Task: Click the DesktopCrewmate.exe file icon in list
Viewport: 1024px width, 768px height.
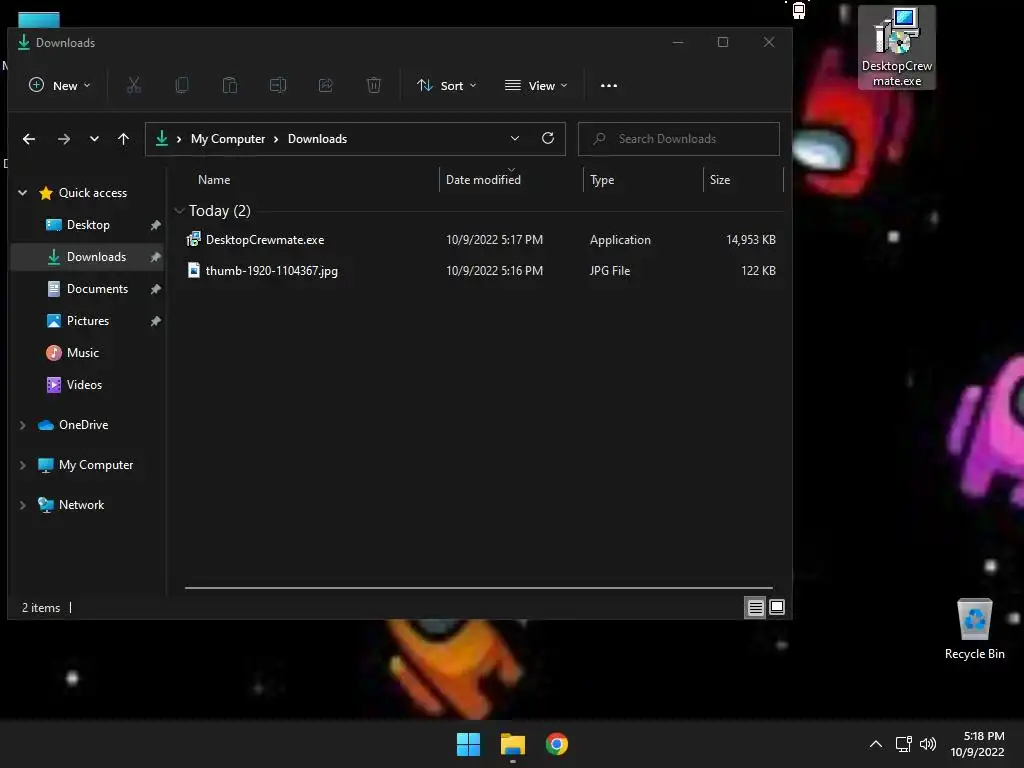Action: [x=194, y=239]
